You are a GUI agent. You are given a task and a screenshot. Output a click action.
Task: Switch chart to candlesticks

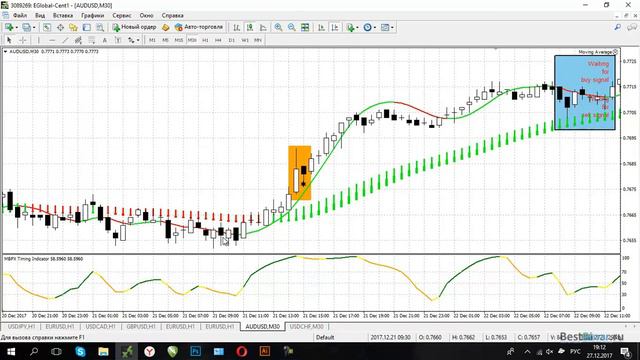[x=250, y=27]
